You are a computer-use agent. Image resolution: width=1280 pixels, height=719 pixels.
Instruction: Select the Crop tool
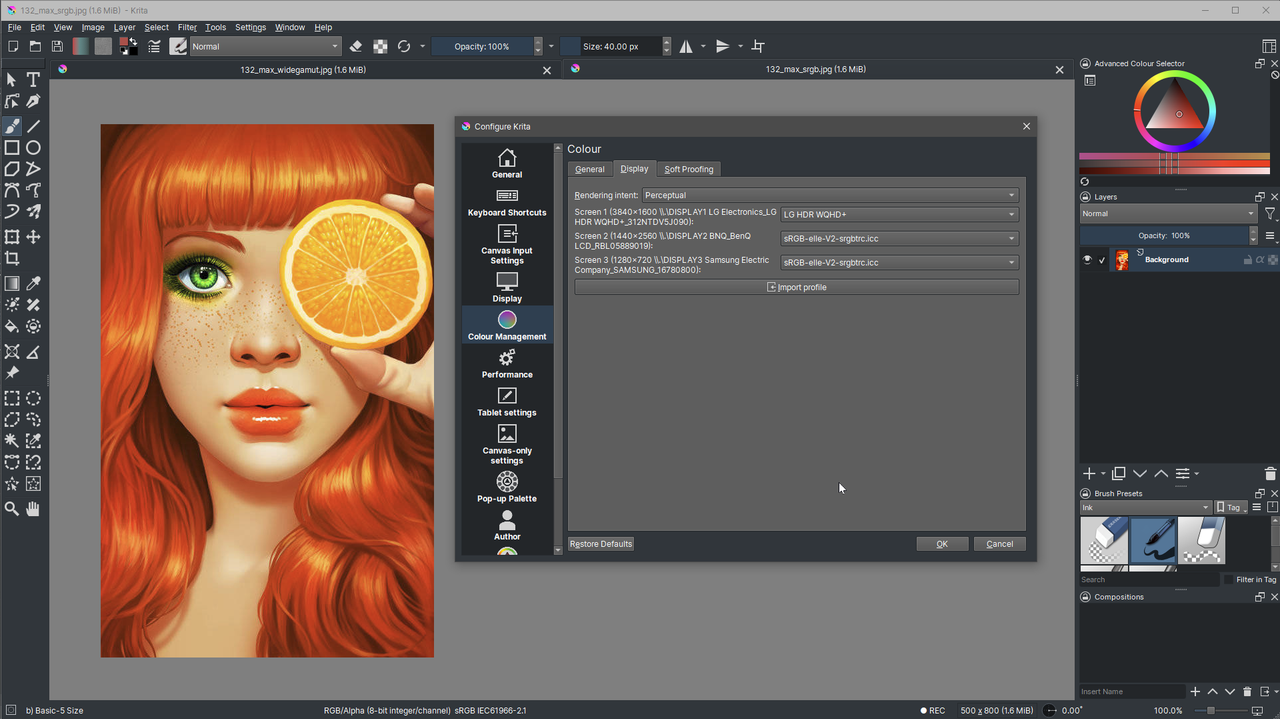point(12,258)
